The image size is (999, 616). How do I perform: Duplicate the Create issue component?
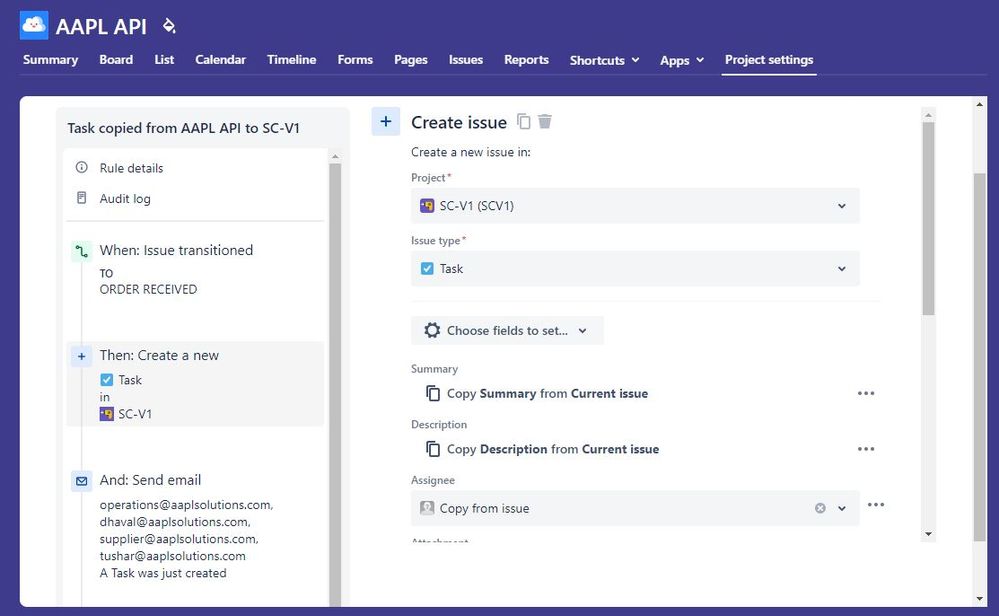523,121
